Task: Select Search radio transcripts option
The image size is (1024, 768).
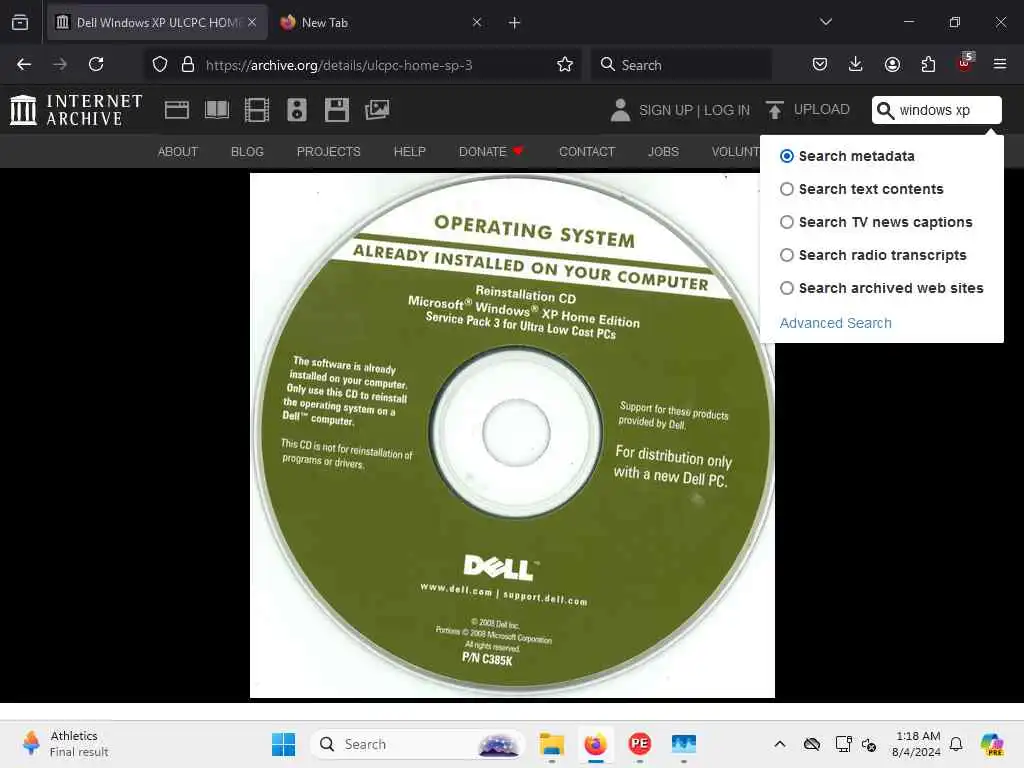Action: (x=787, y=255)
